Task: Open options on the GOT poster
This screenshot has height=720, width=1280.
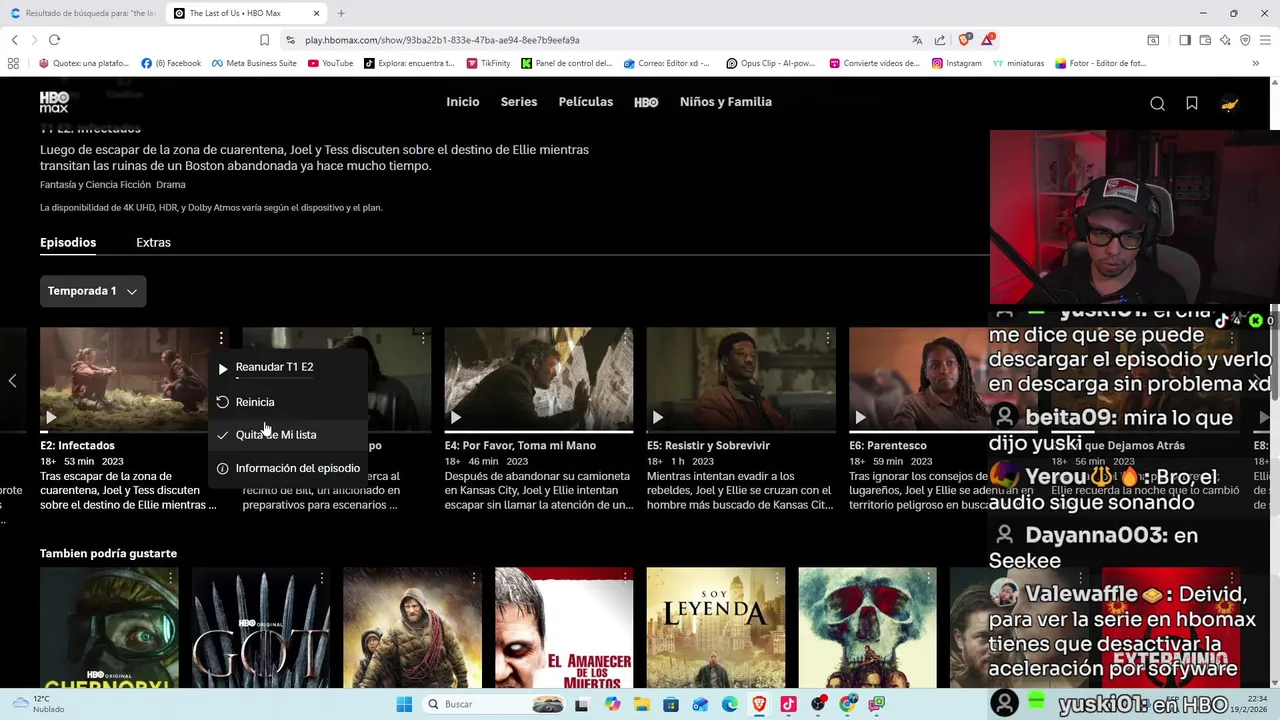Action: (322, 578)
